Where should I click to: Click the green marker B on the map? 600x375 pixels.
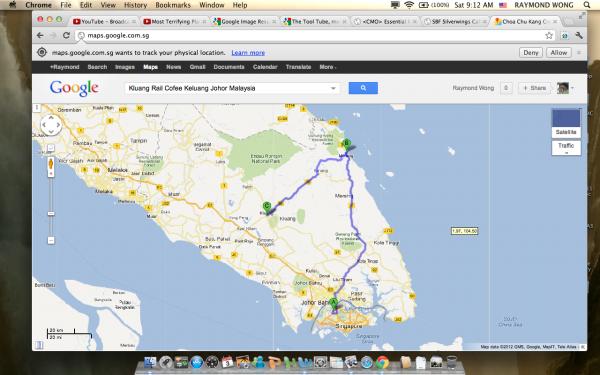pos(347,145)
